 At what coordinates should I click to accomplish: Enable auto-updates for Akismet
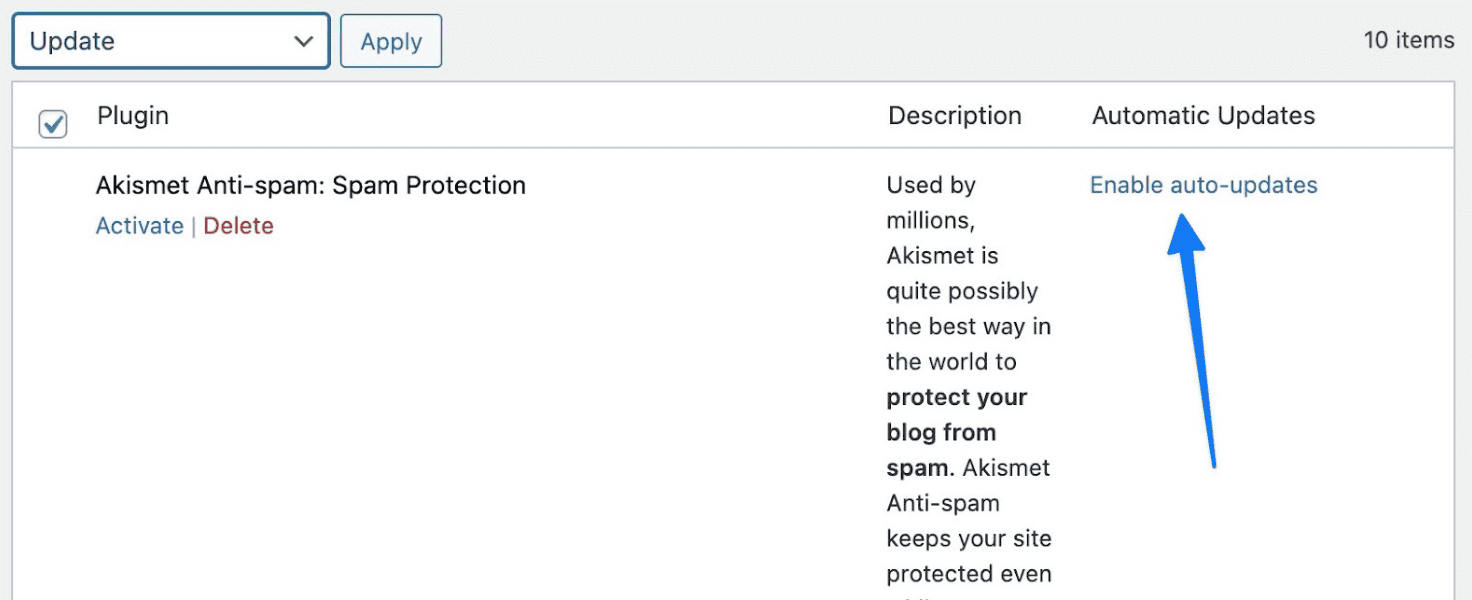pyautogui.click(x=1203, y=186)
